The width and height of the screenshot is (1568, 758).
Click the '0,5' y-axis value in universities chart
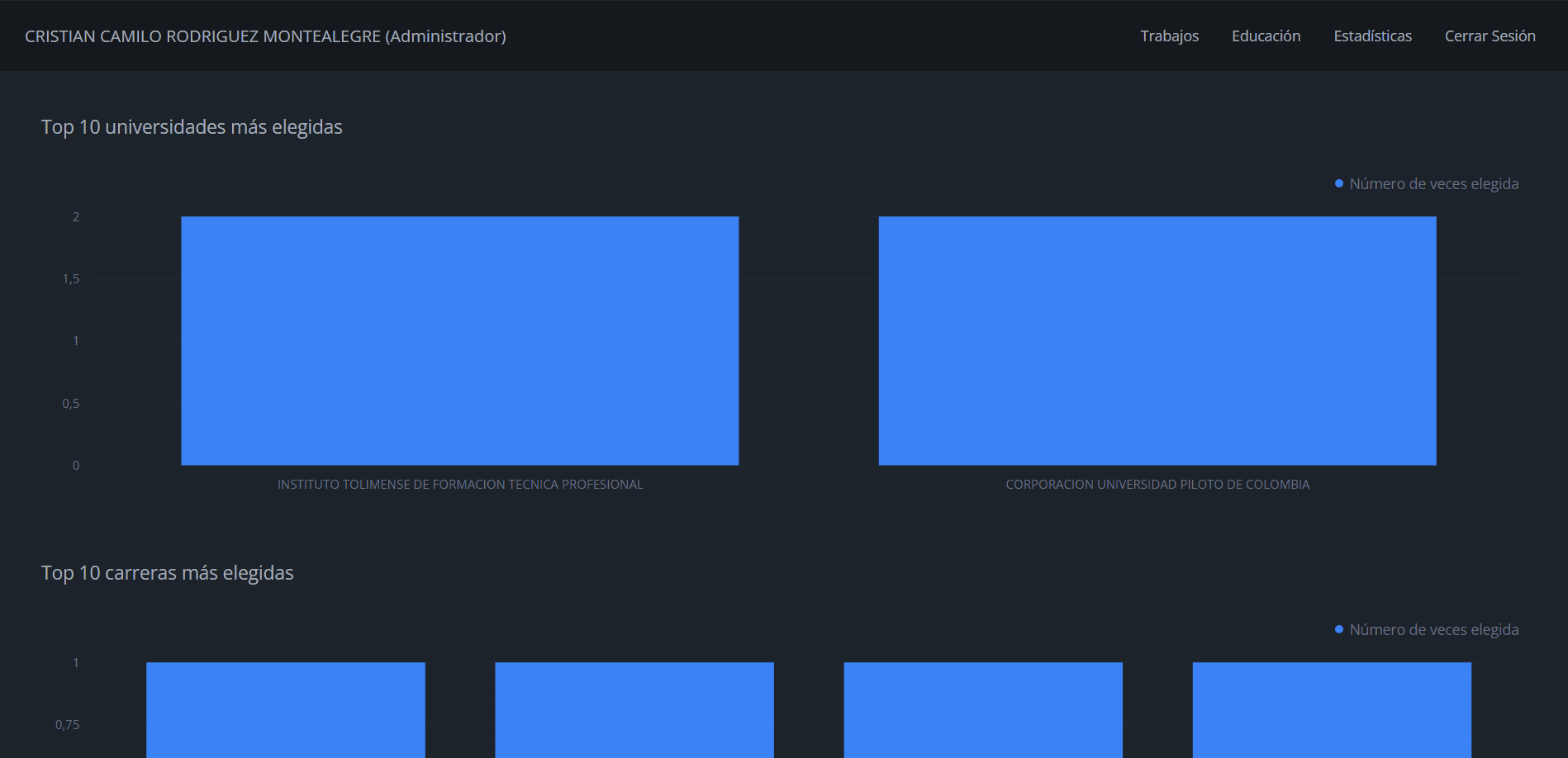click(71, 404)
